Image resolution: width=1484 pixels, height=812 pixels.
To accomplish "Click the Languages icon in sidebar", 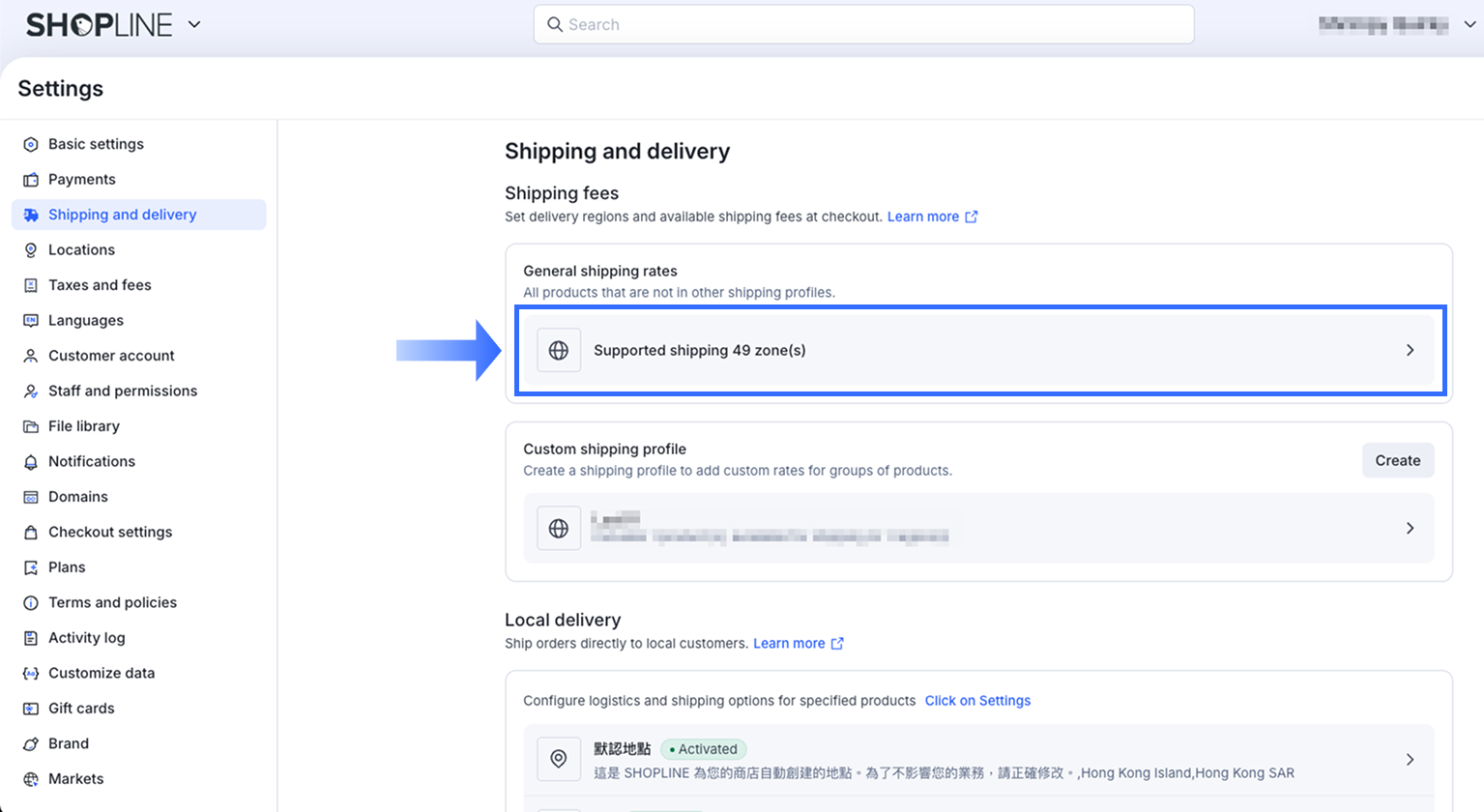I will (x=31, y=321).
